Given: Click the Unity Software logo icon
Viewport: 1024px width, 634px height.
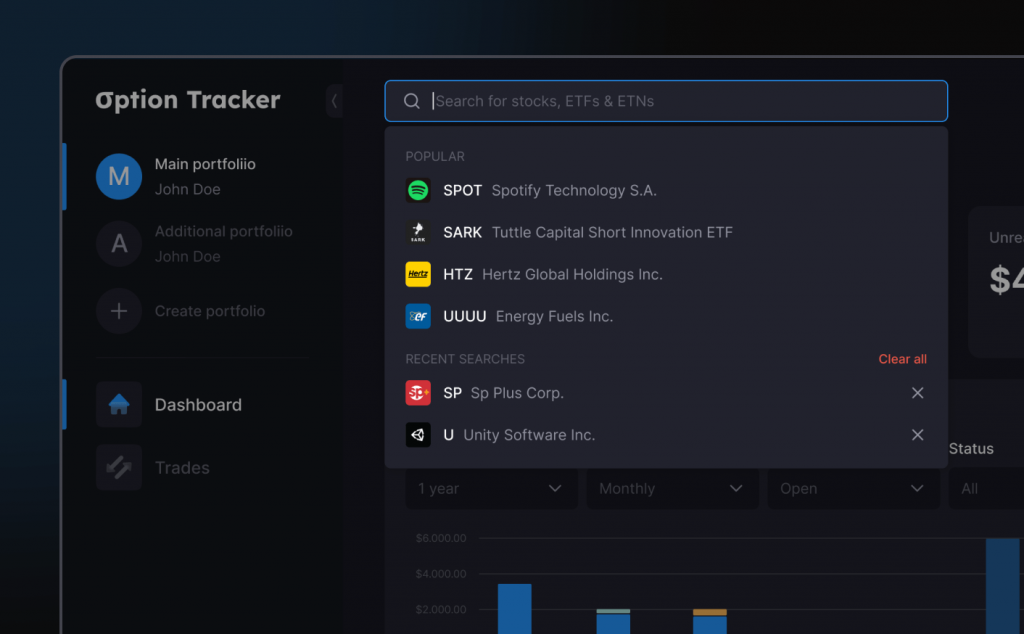Looking at the screenshot, I should (418, 435).
